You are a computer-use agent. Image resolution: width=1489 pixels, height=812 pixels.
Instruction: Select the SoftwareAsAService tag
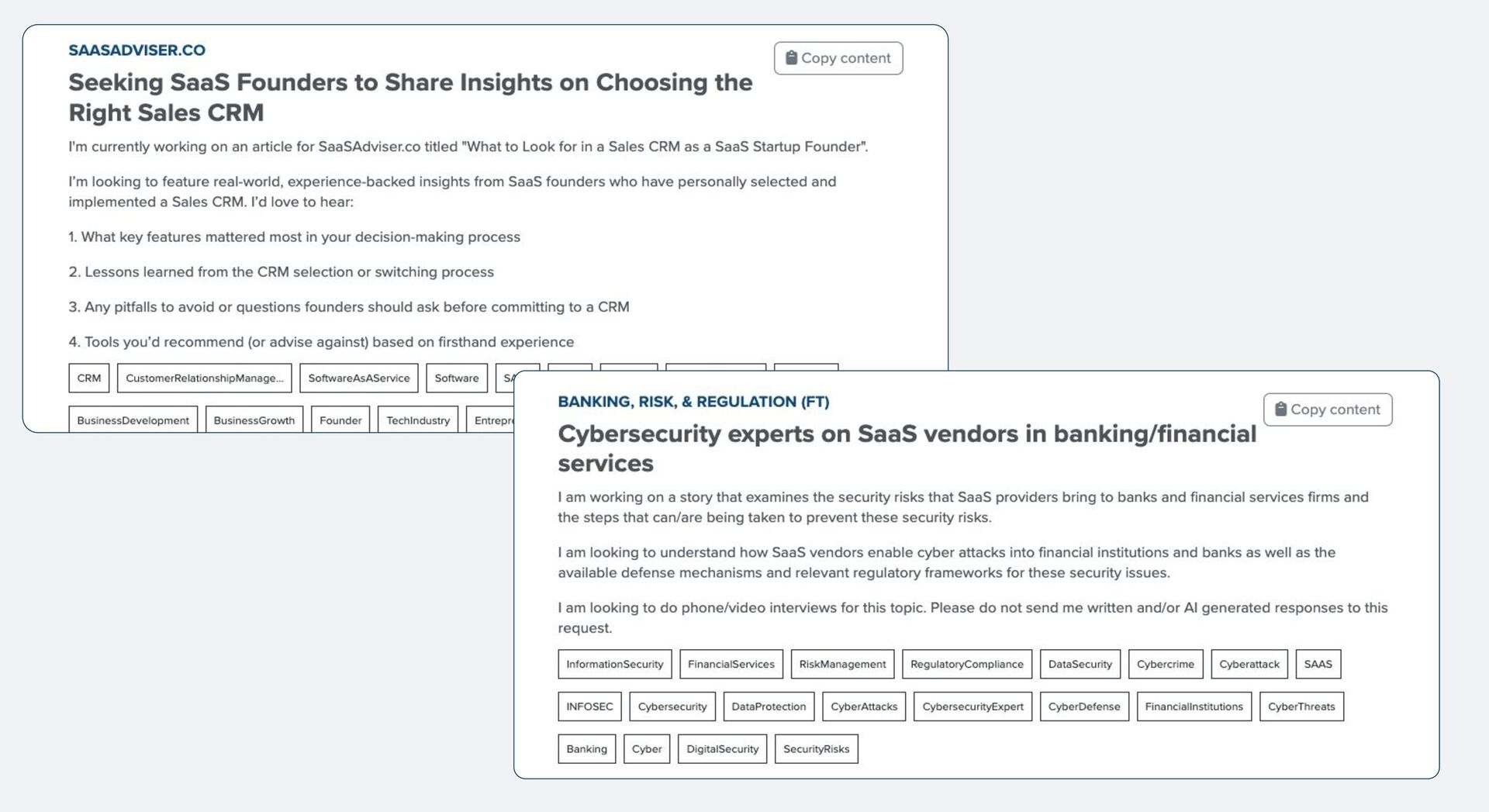point(358,378)
